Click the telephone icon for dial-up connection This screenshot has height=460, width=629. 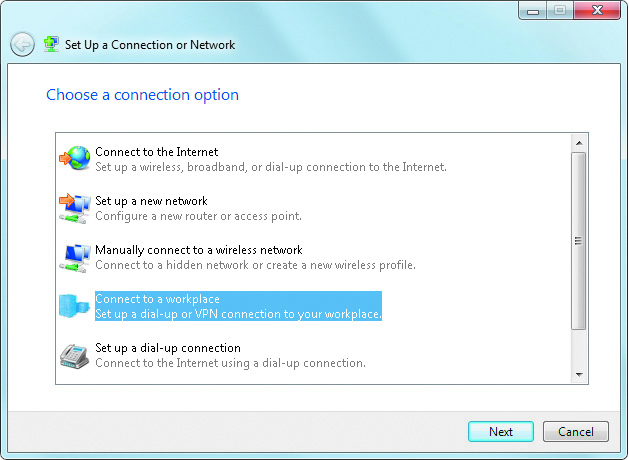pos(74,356)
